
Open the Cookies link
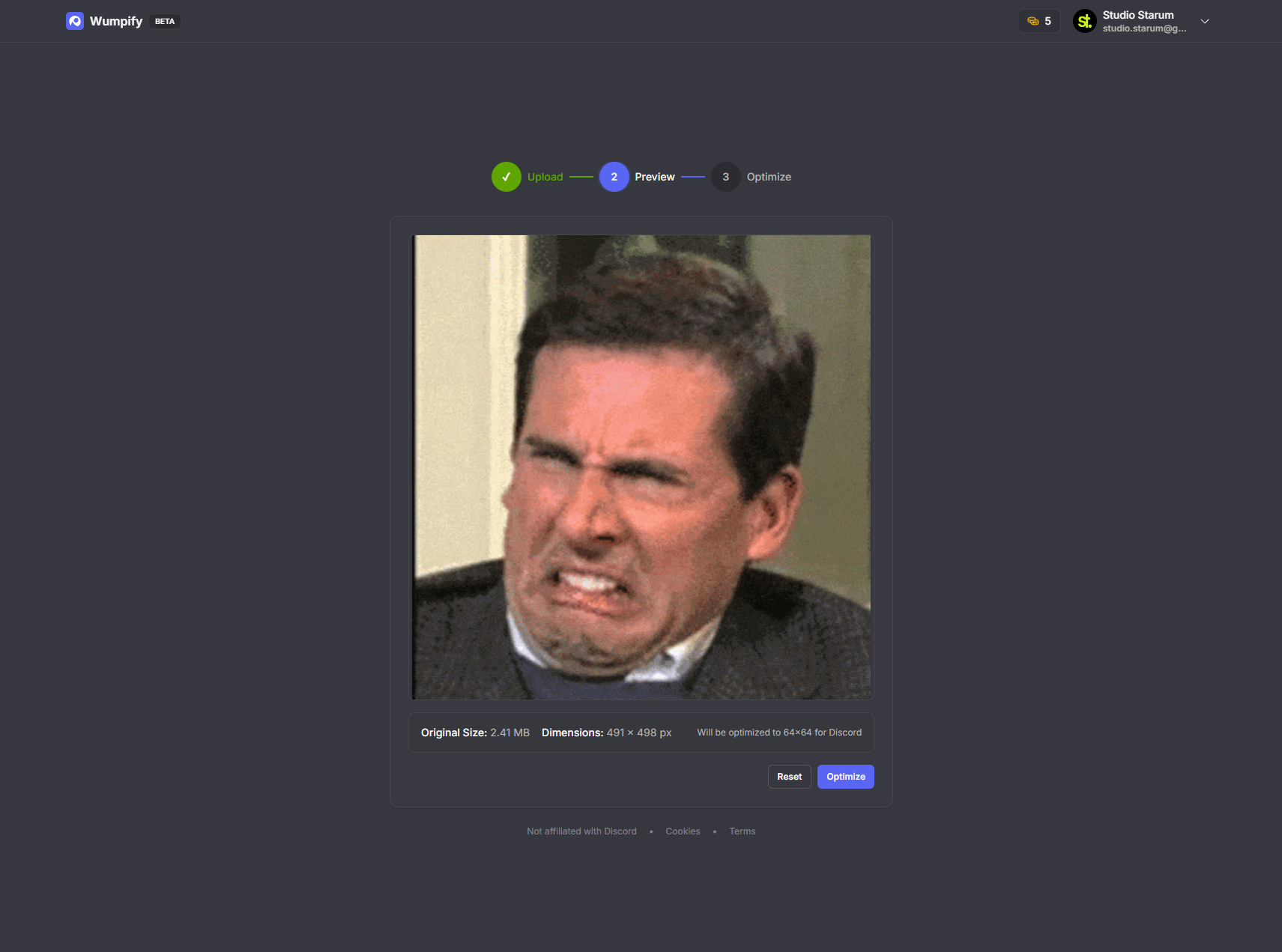pyautogui.click(x=683, y=831)
